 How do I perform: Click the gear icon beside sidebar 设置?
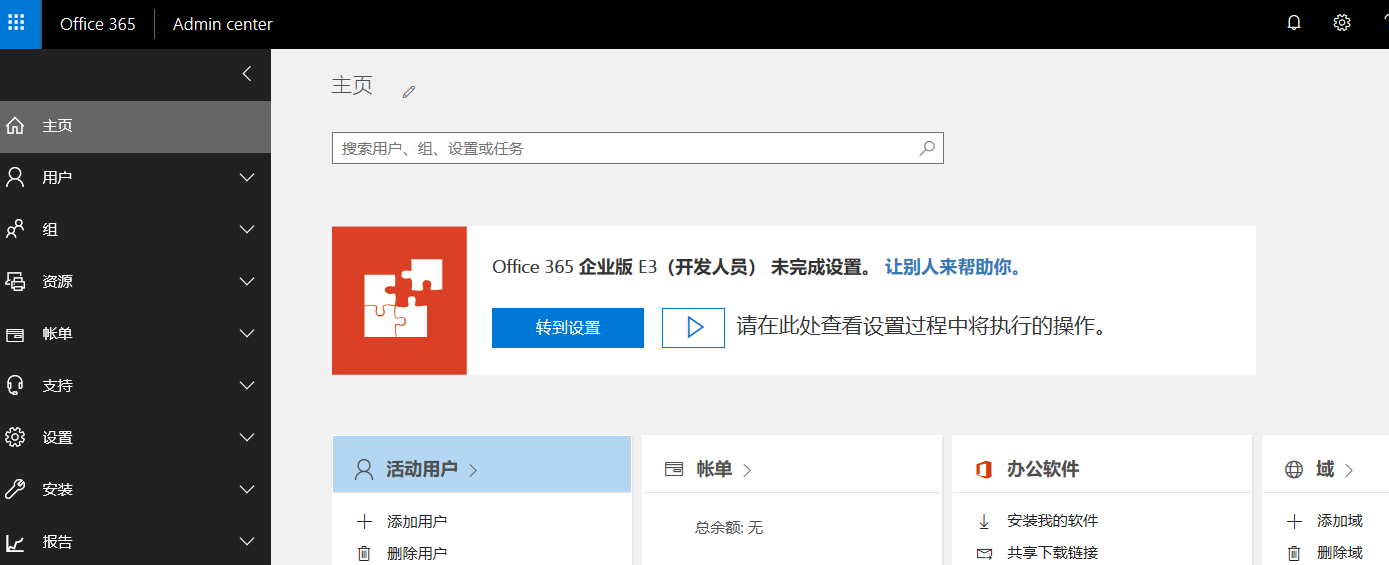[x=15, y=438]
